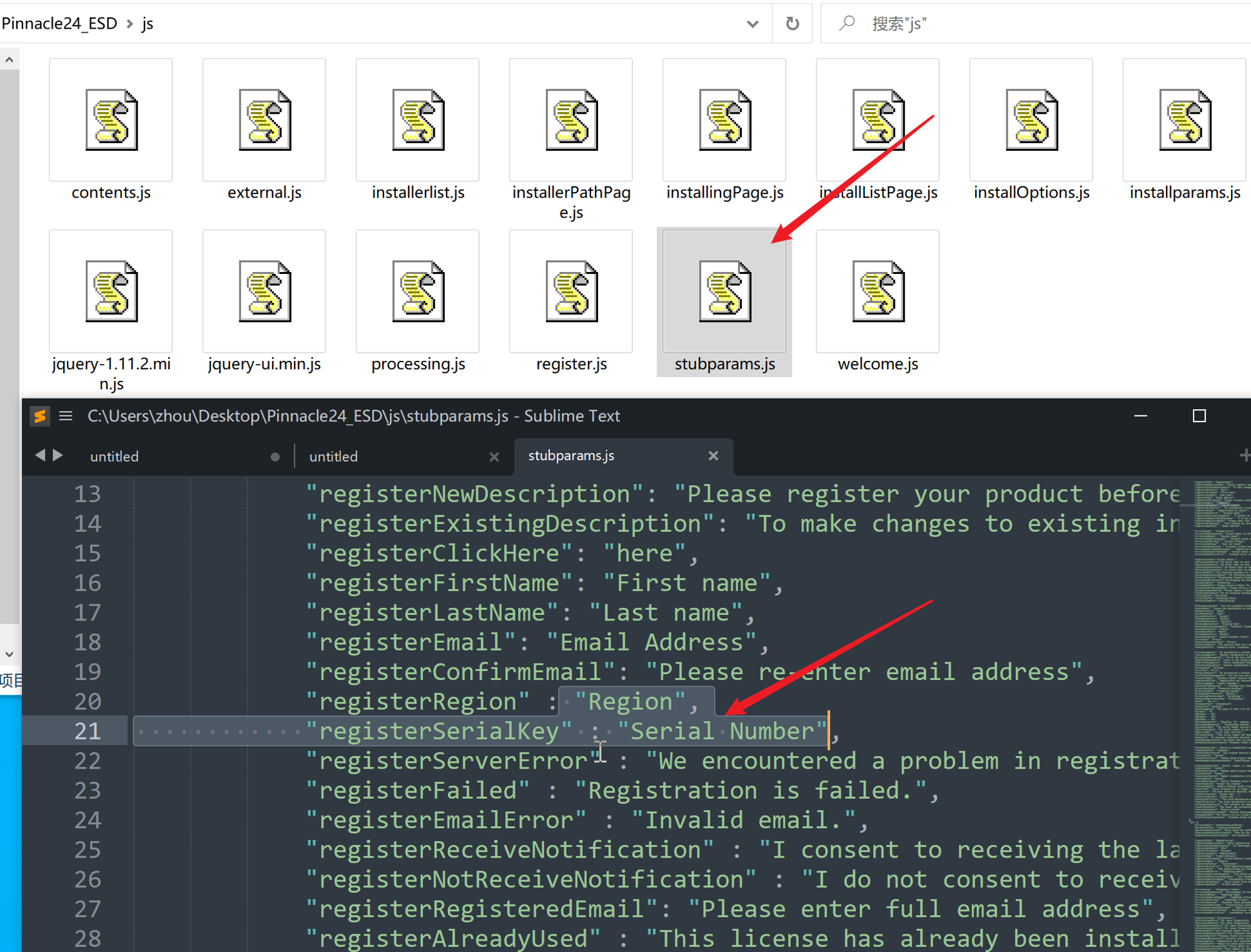Select the stubparams.js file icon
The height and width of the screenshot is (952, 1251).
click(x=724, y=291)
